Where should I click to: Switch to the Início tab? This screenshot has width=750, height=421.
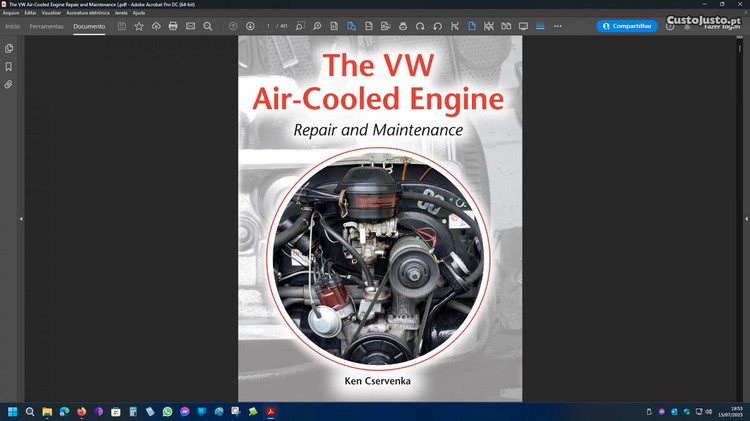(x=12, y=26)
